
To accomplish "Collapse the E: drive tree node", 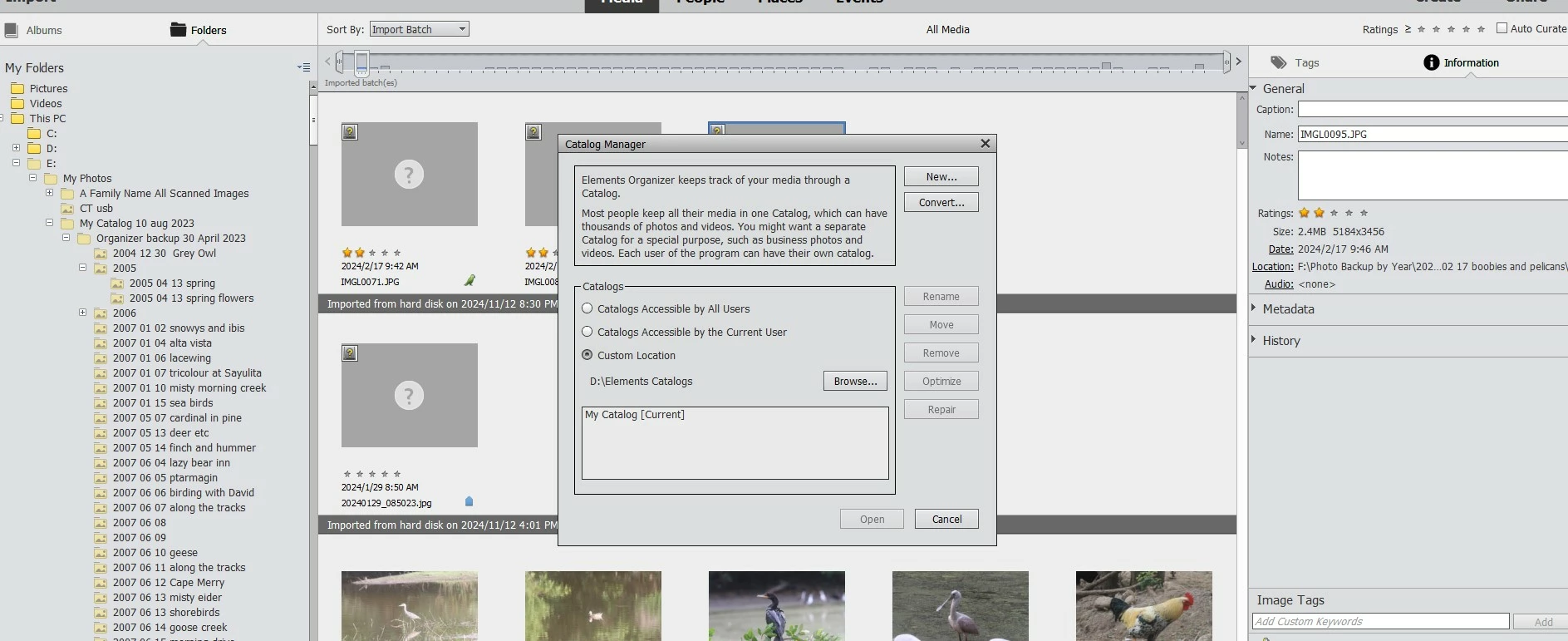I will click(16, 163).
